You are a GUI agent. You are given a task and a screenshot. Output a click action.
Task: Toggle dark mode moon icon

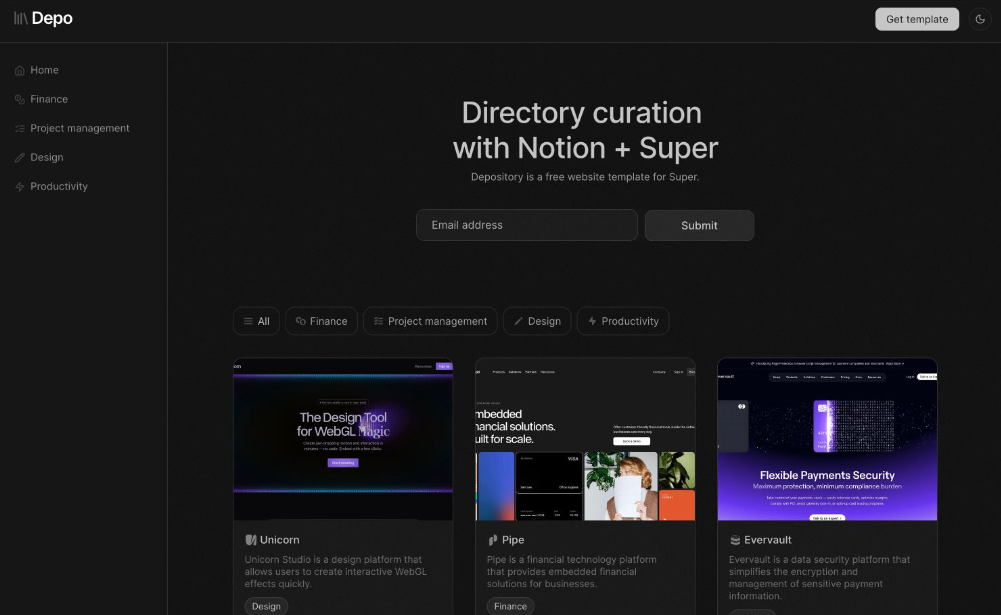pyautogui.click(x=980, y=19)
